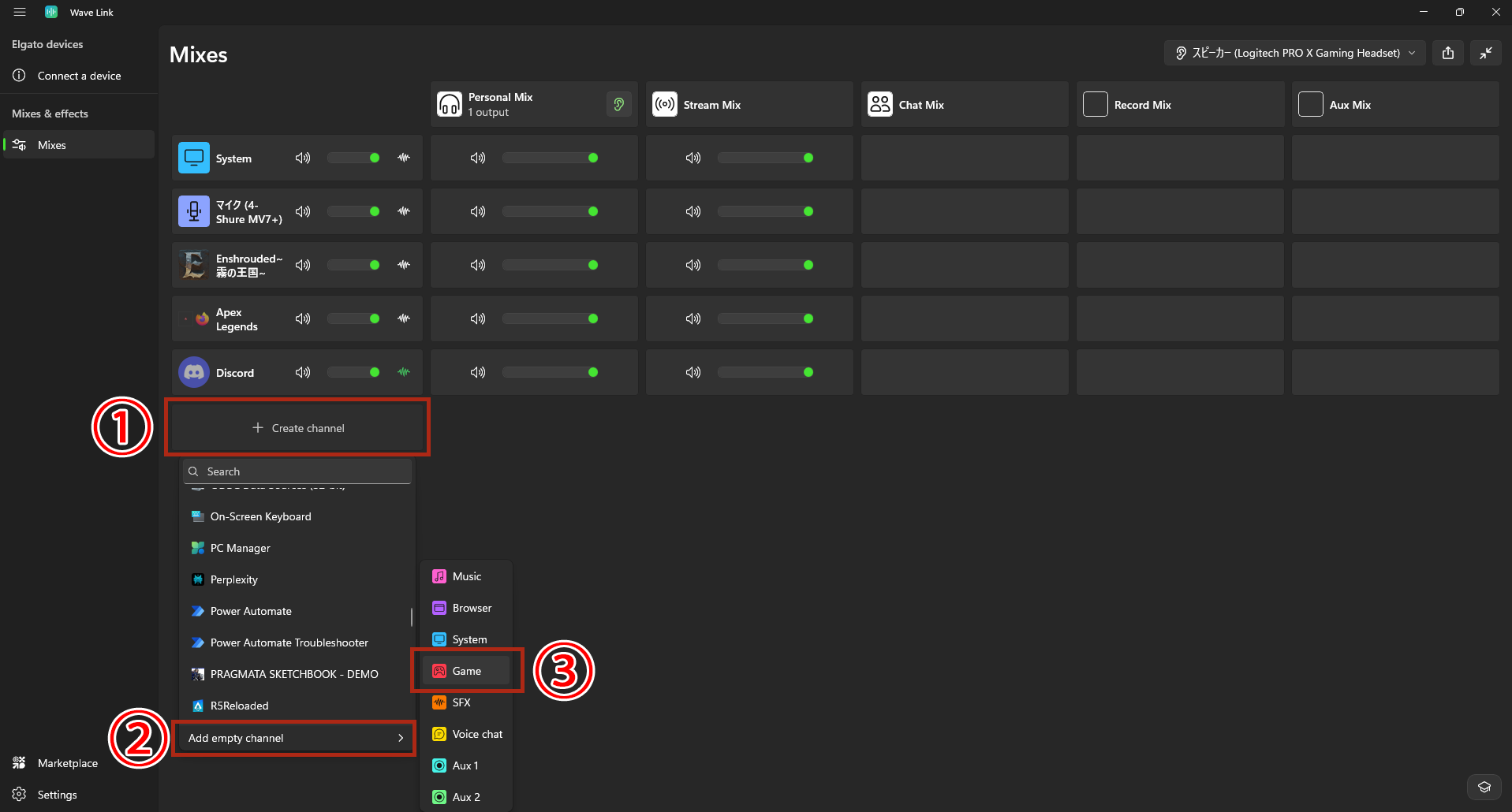Click the Chat Mix people icon
1512x812 pixels.
[x=880, y=104]
